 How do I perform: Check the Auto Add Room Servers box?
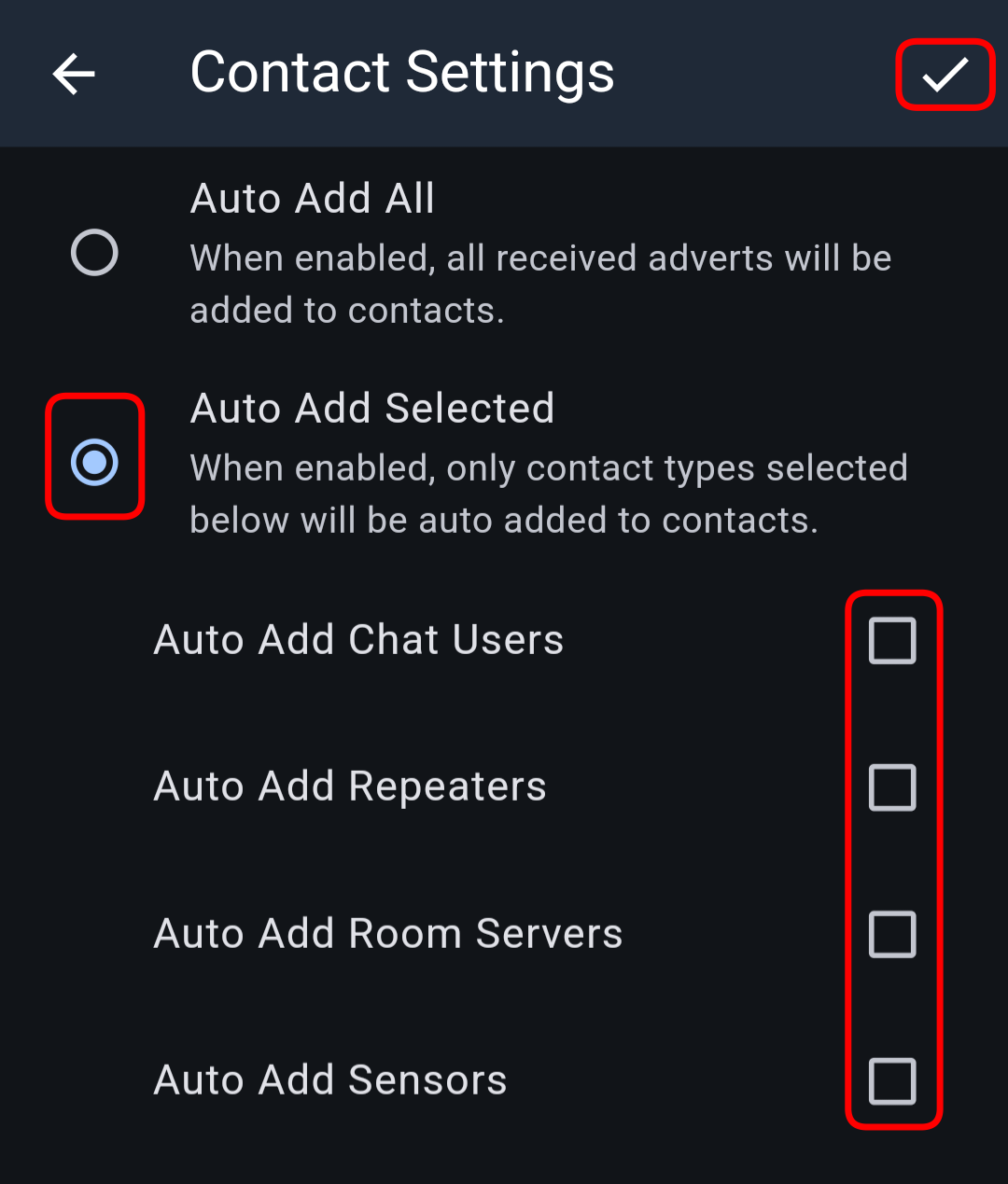click(x=892, y=934)
